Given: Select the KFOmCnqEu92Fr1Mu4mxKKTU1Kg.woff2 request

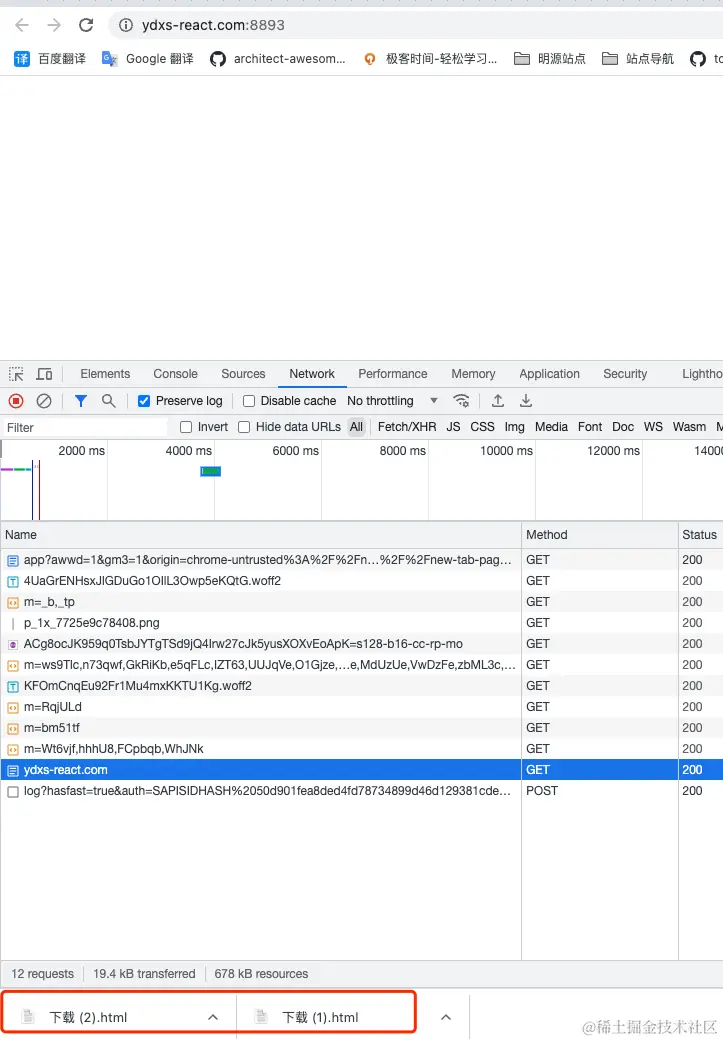Looking at the screenshot, I should [x=361, y=686].
